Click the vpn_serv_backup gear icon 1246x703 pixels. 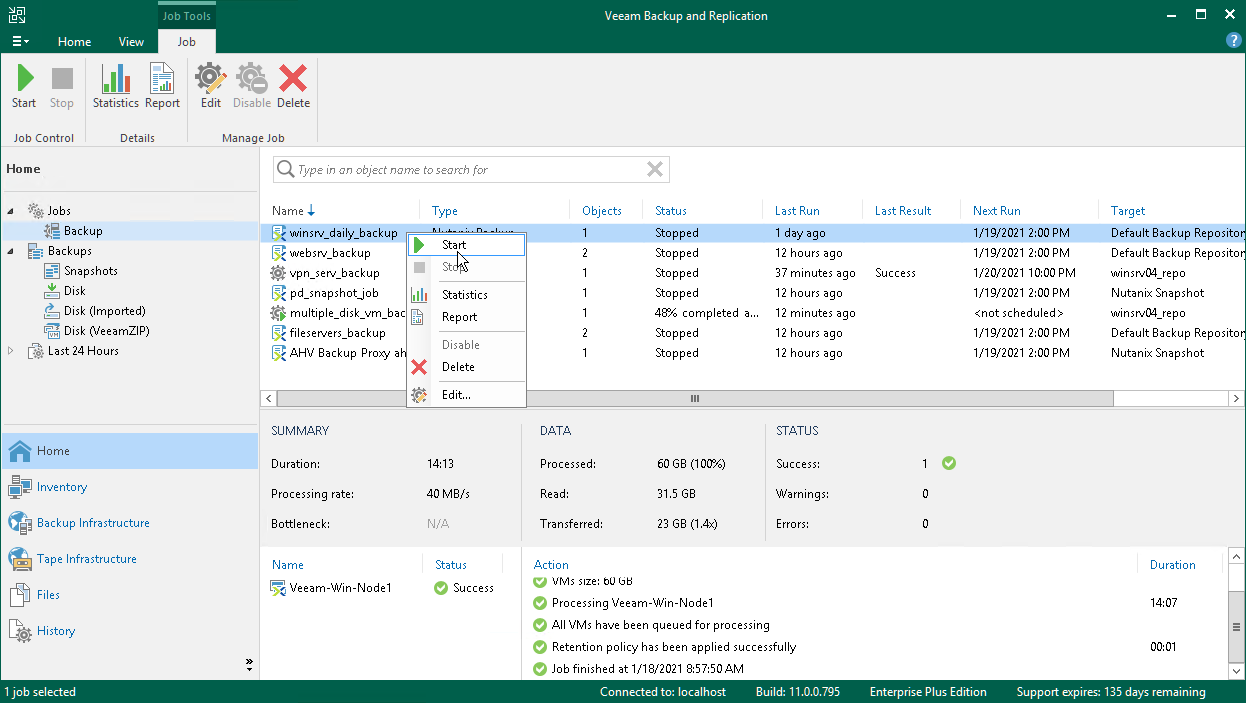[279, 273]
